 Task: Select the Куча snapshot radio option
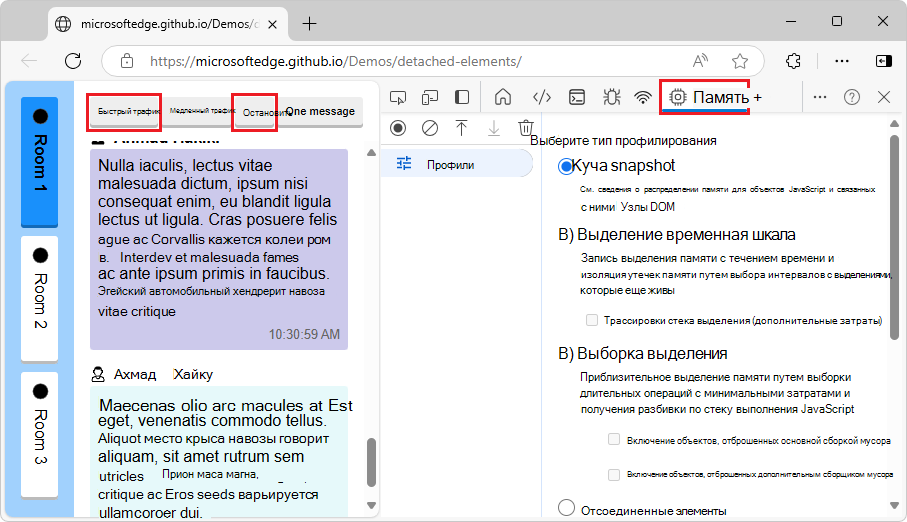[565, 167]
